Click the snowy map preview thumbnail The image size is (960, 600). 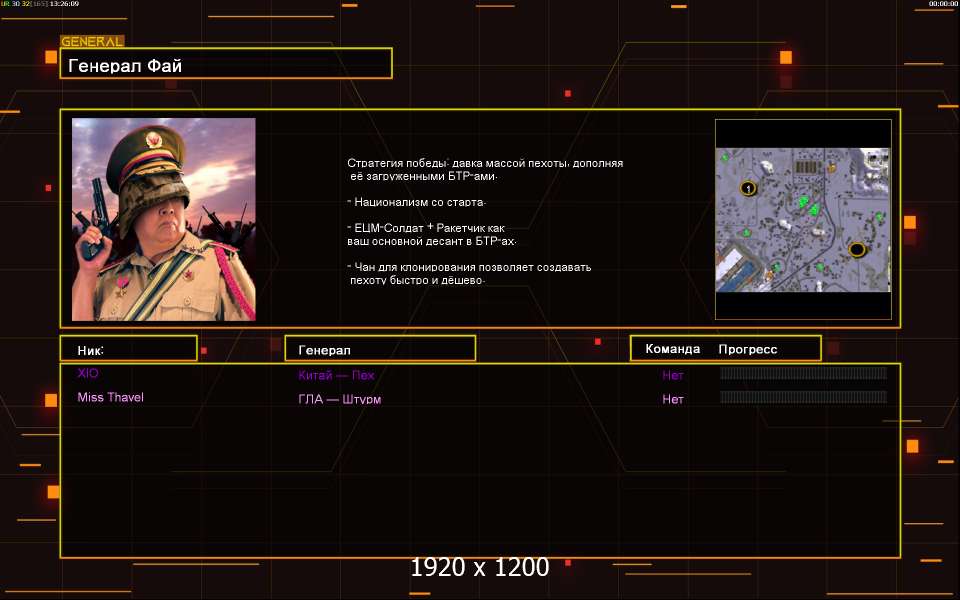click(x=803, y=220)
